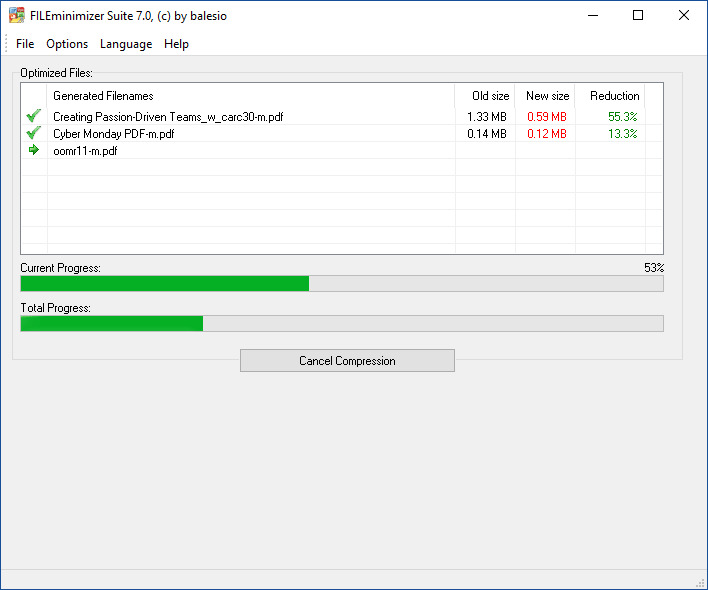
Task: Click the Total Progress bar
Action: click(x=342, y=323)
